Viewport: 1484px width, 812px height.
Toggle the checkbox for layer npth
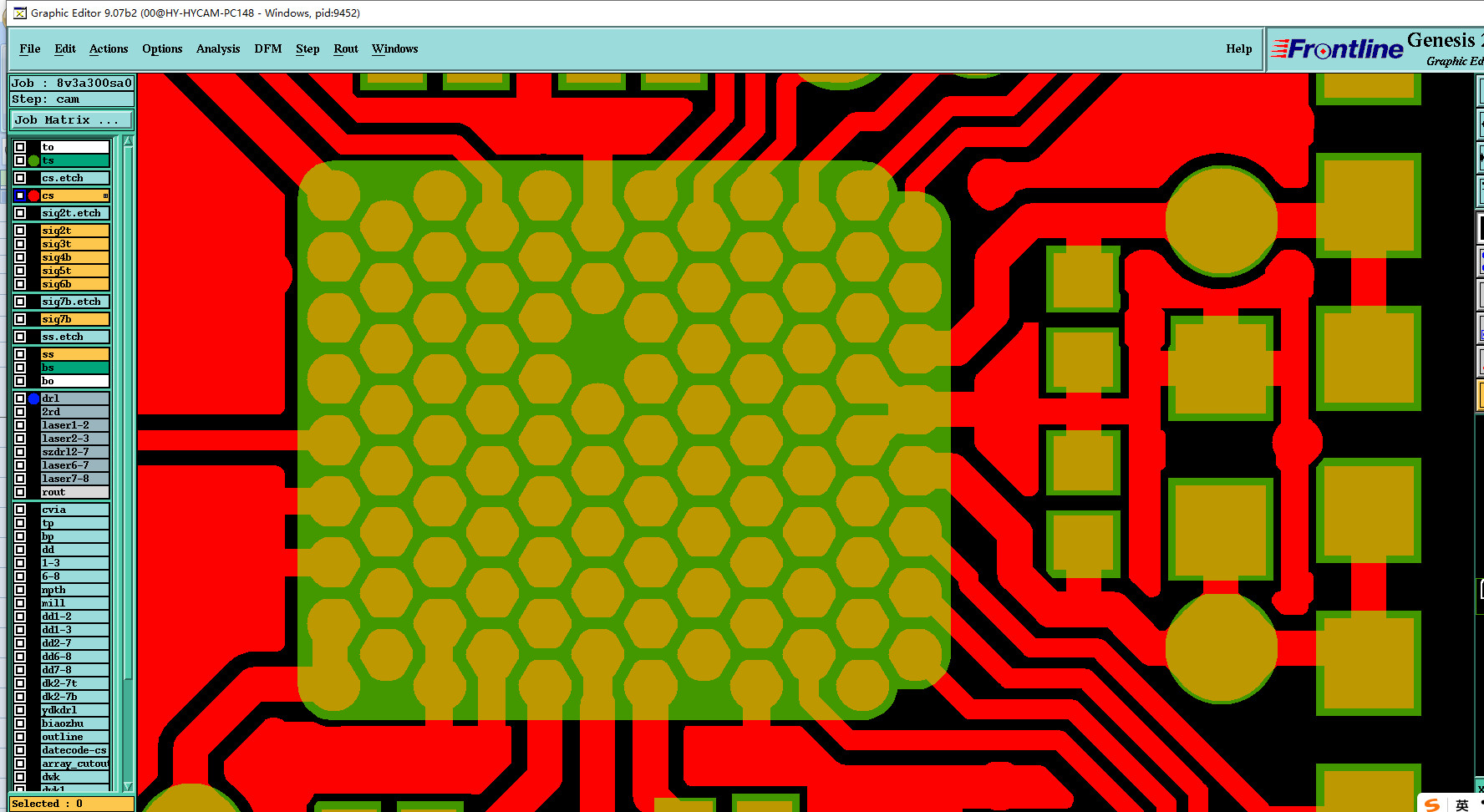(x=20, y=590)
